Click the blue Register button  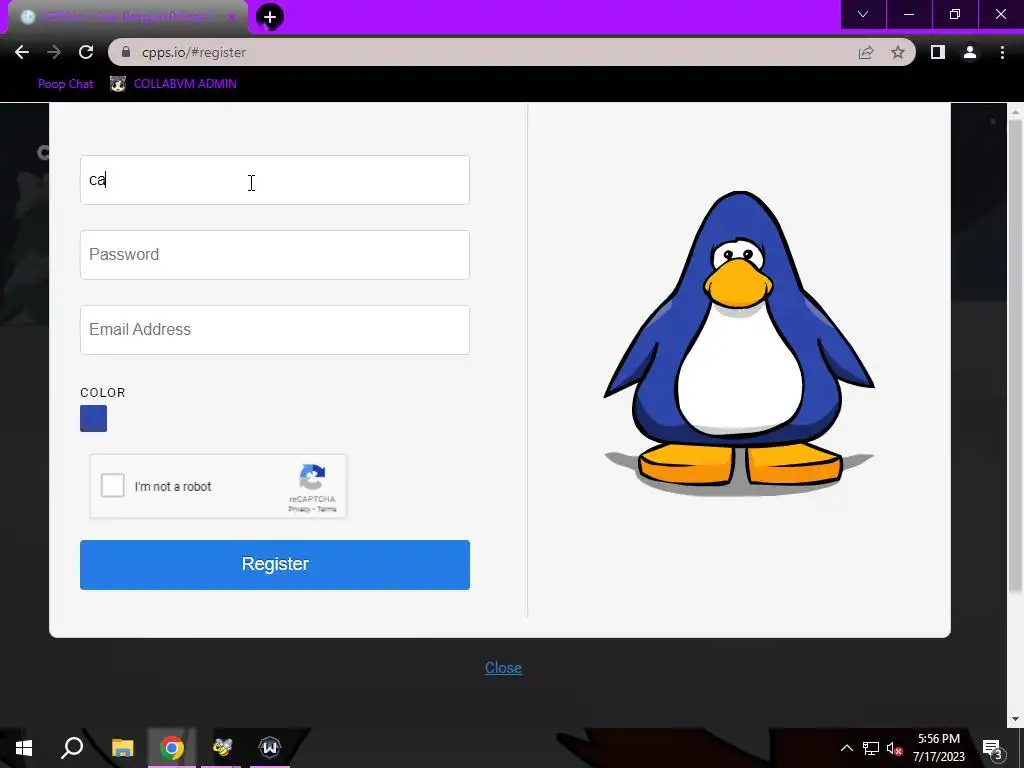274,565
